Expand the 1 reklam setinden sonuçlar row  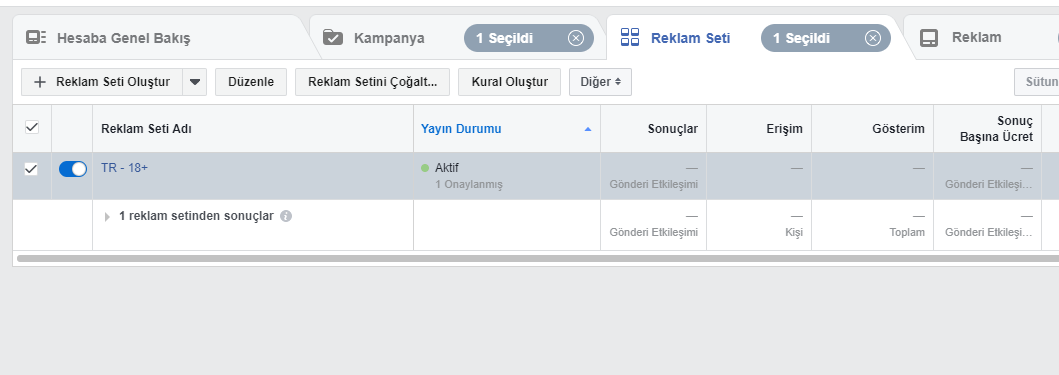click(107, 217)
